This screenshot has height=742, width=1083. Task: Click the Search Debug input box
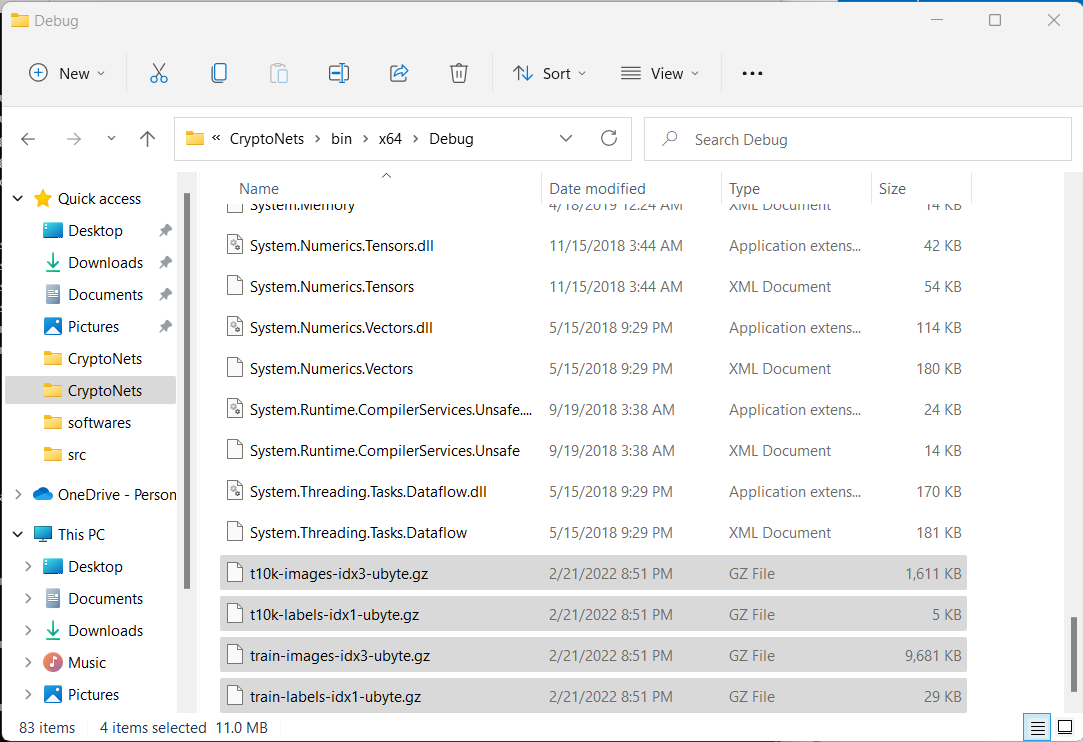(860, 139)
